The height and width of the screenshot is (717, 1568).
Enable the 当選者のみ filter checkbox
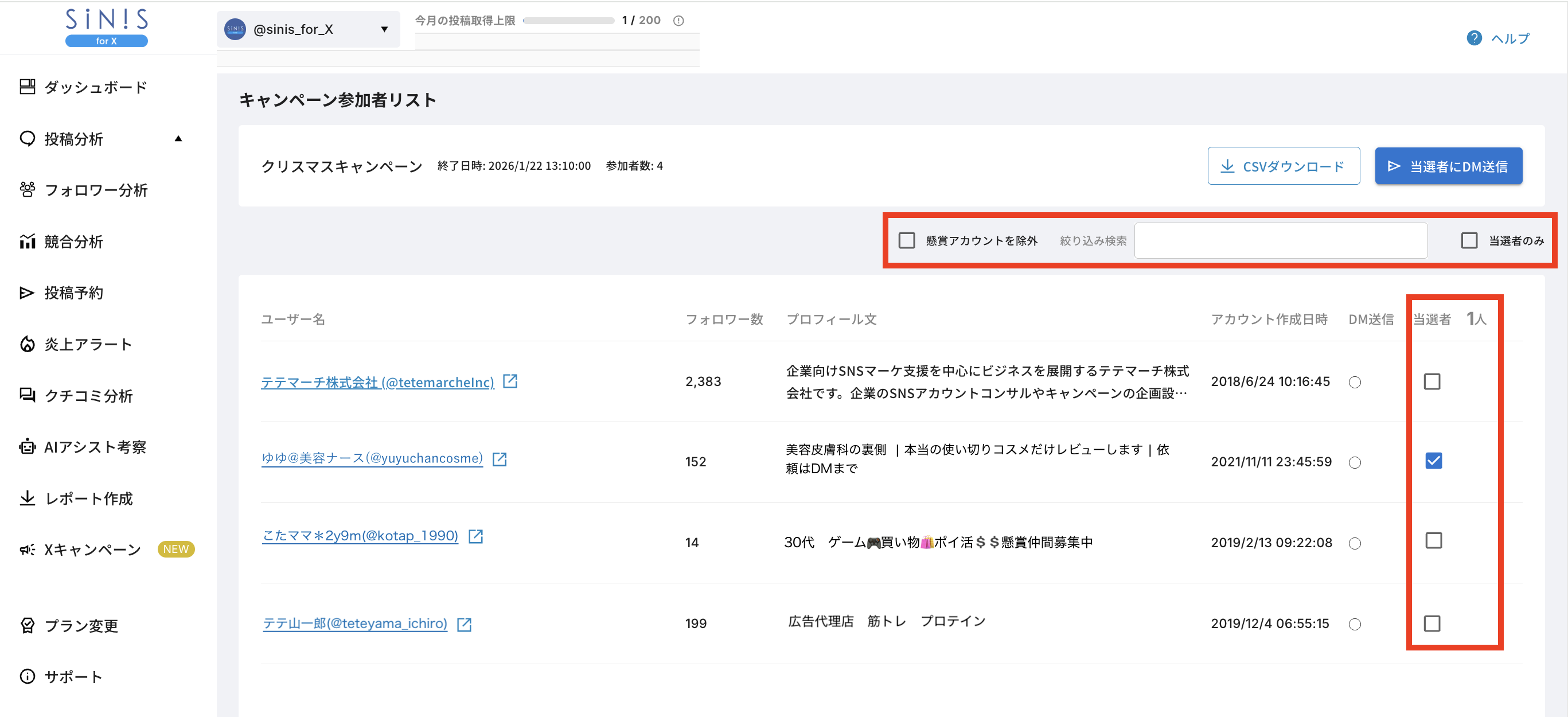coord(1469,240)
